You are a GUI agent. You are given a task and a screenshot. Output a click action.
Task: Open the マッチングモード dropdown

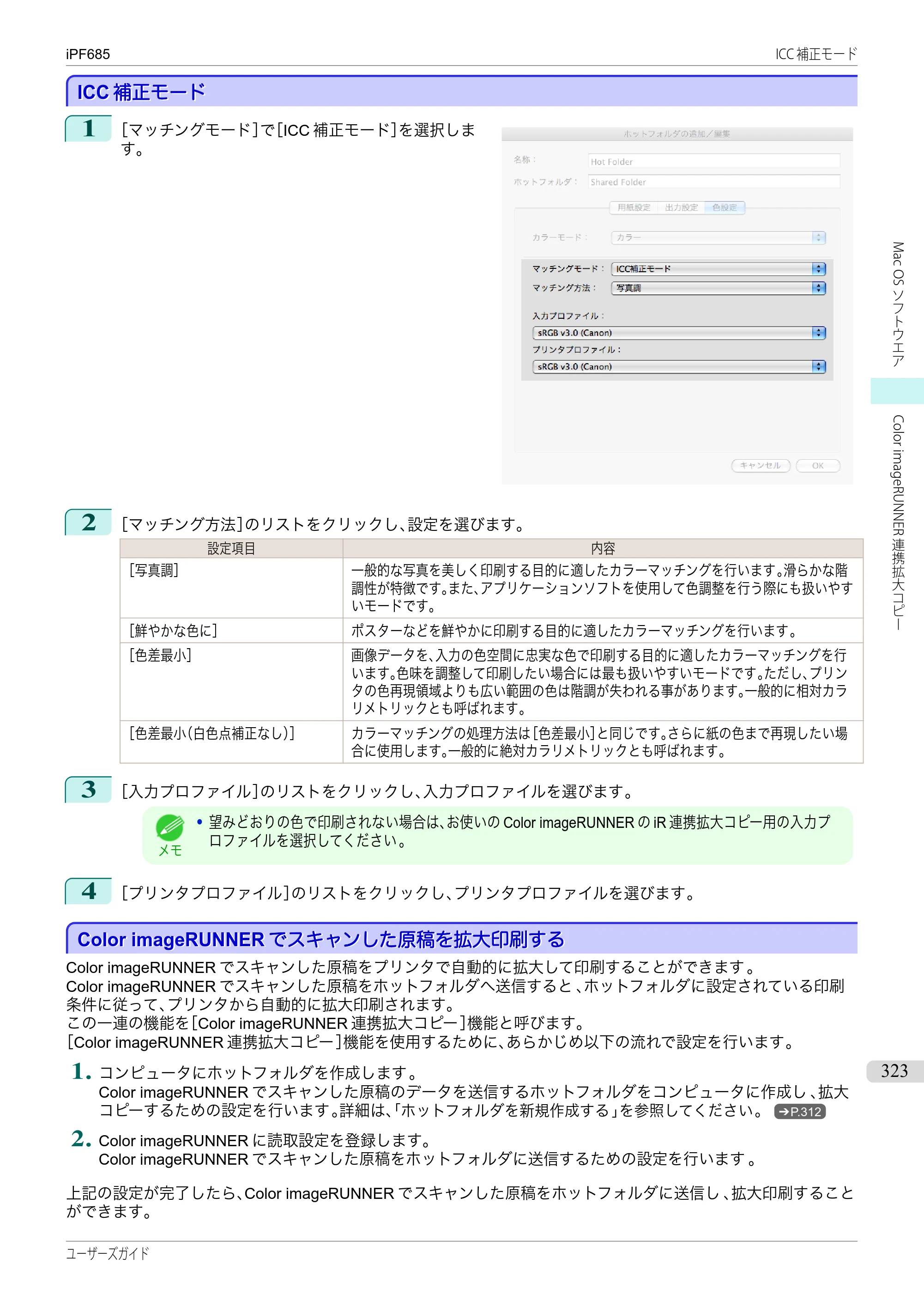tap(718, 269)
